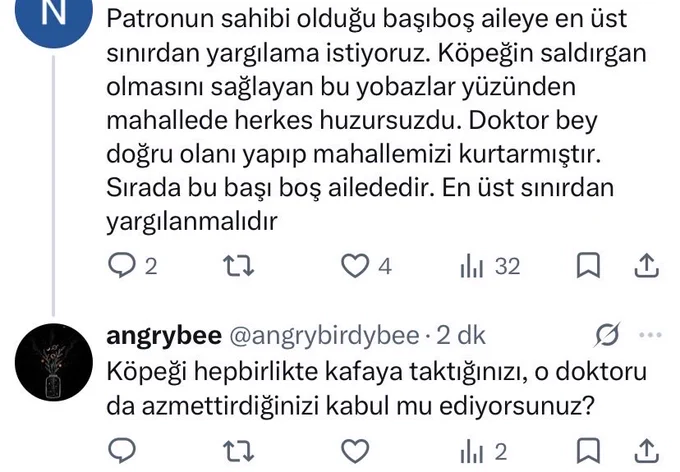This screenshot has width=680, height=472.
Task: Retweet angrybee's reply
Action: (x=238, y=450)
